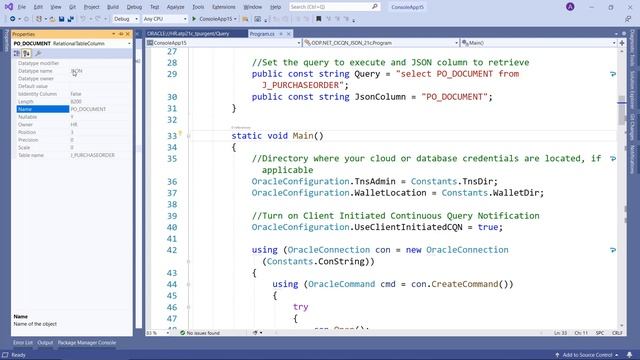Click the quick actions lightbulb on line 33
The height and width of the screenshot is (360, 640).
coord(180,133)
